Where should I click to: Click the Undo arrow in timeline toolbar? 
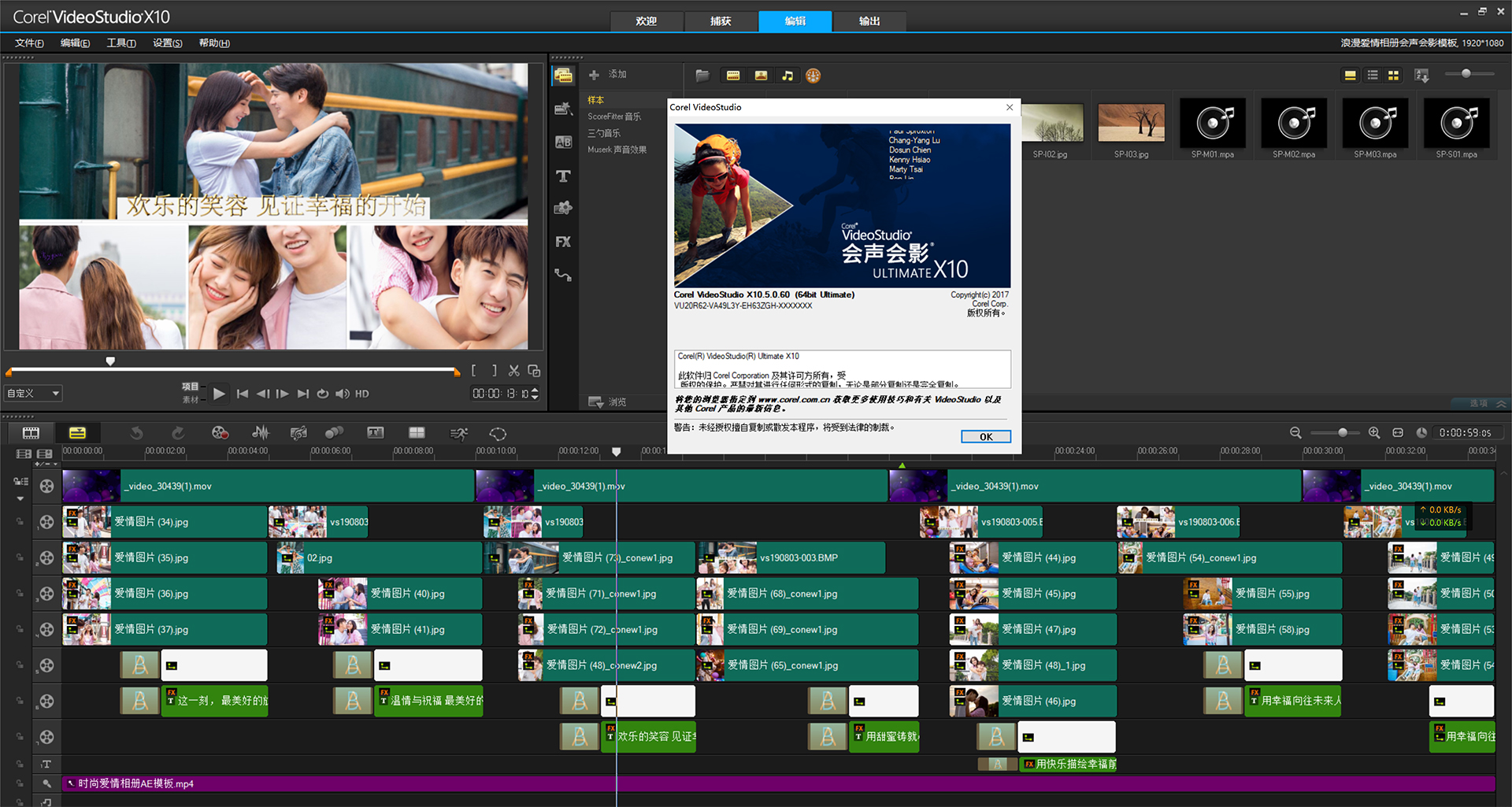137,433
